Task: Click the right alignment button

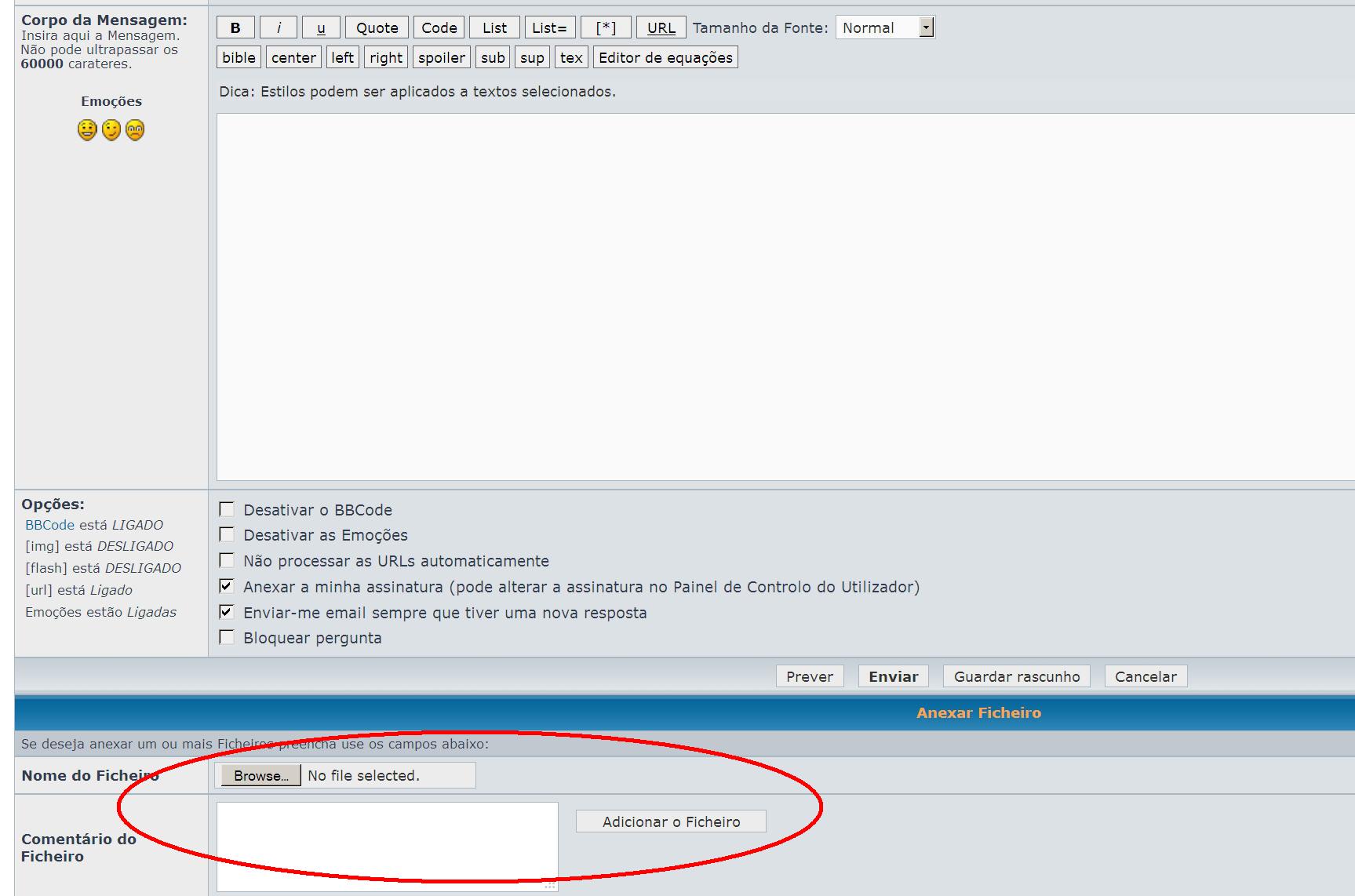Action: coord(386,57)
